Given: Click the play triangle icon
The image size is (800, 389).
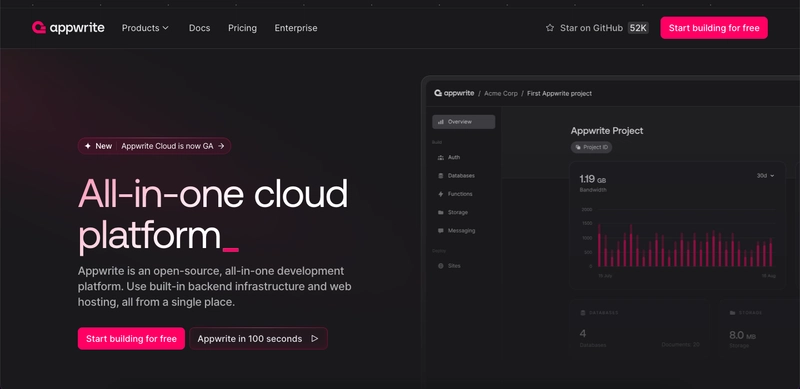Looking at the screenshot, I should pyautogui.click(x=315, y=338).
